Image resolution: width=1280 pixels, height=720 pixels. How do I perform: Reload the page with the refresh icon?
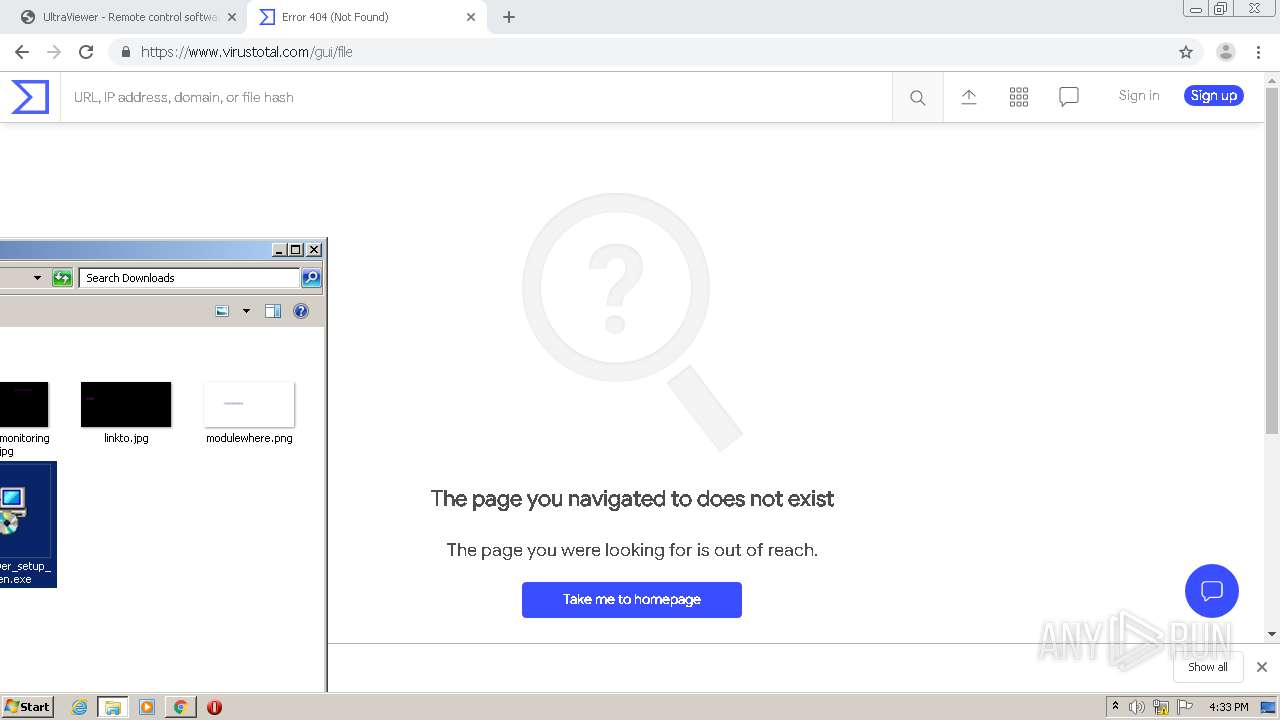coord(86,52)
